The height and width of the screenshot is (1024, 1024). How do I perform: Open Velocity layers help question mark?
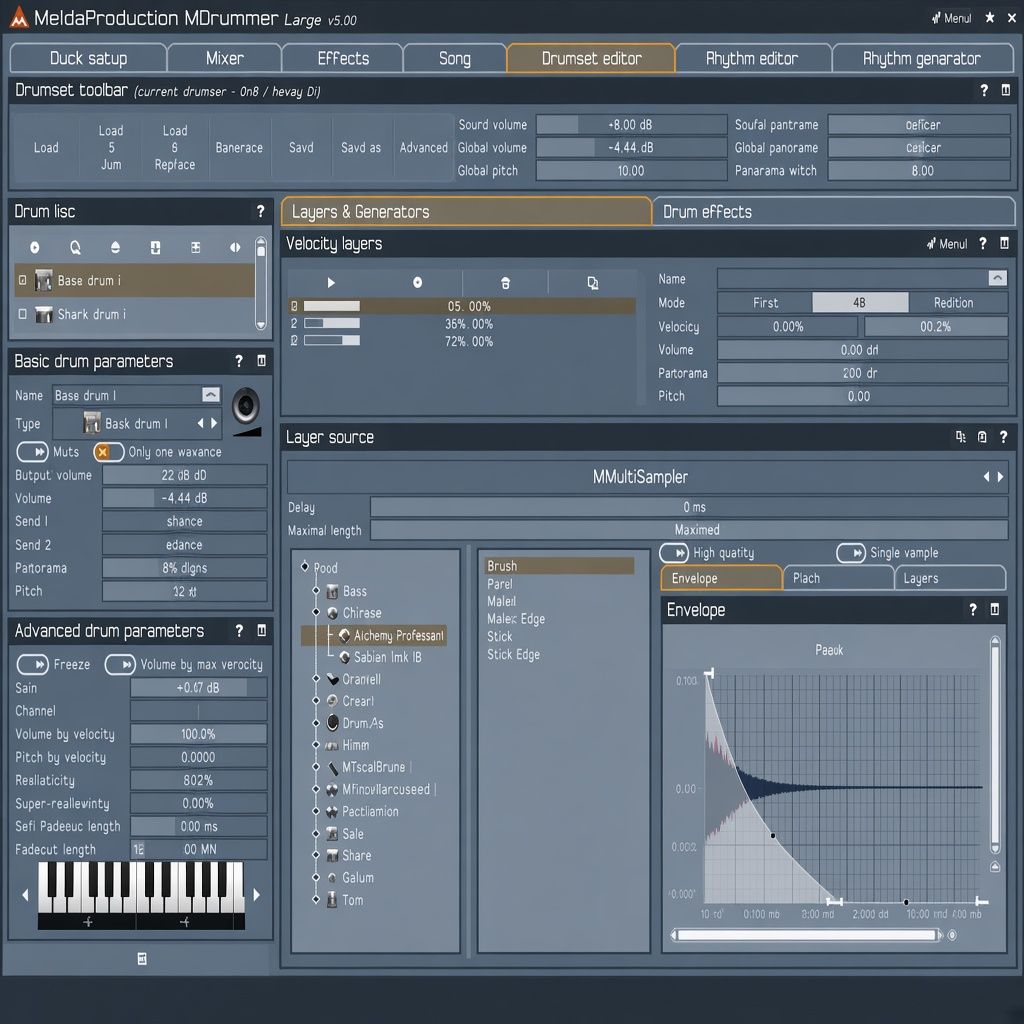[x=983, y=244]
